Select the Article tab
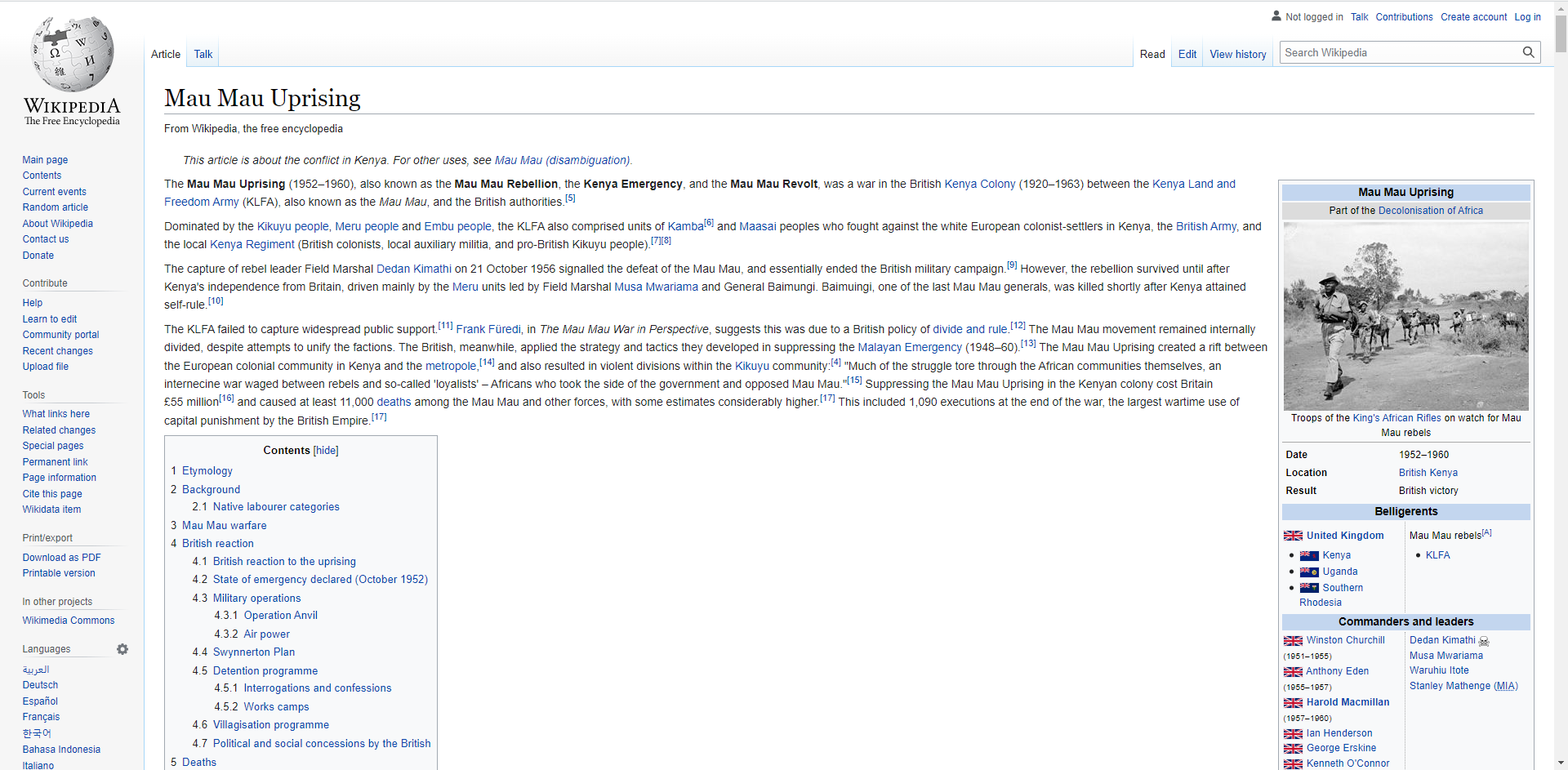Viewport: 1568px width, 770px height. coord(166,54)
